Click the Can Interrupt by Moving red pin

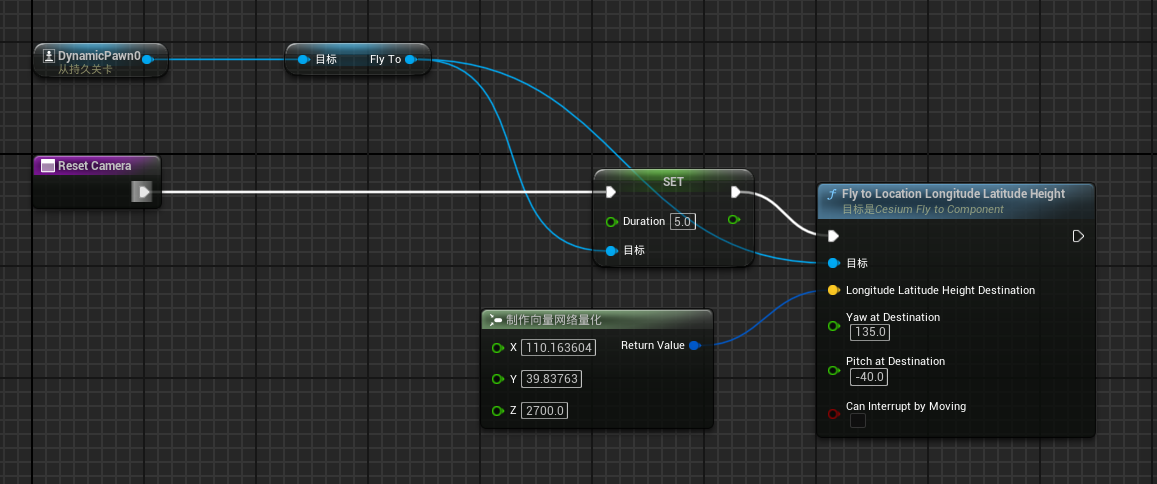[x=834, y=414]
